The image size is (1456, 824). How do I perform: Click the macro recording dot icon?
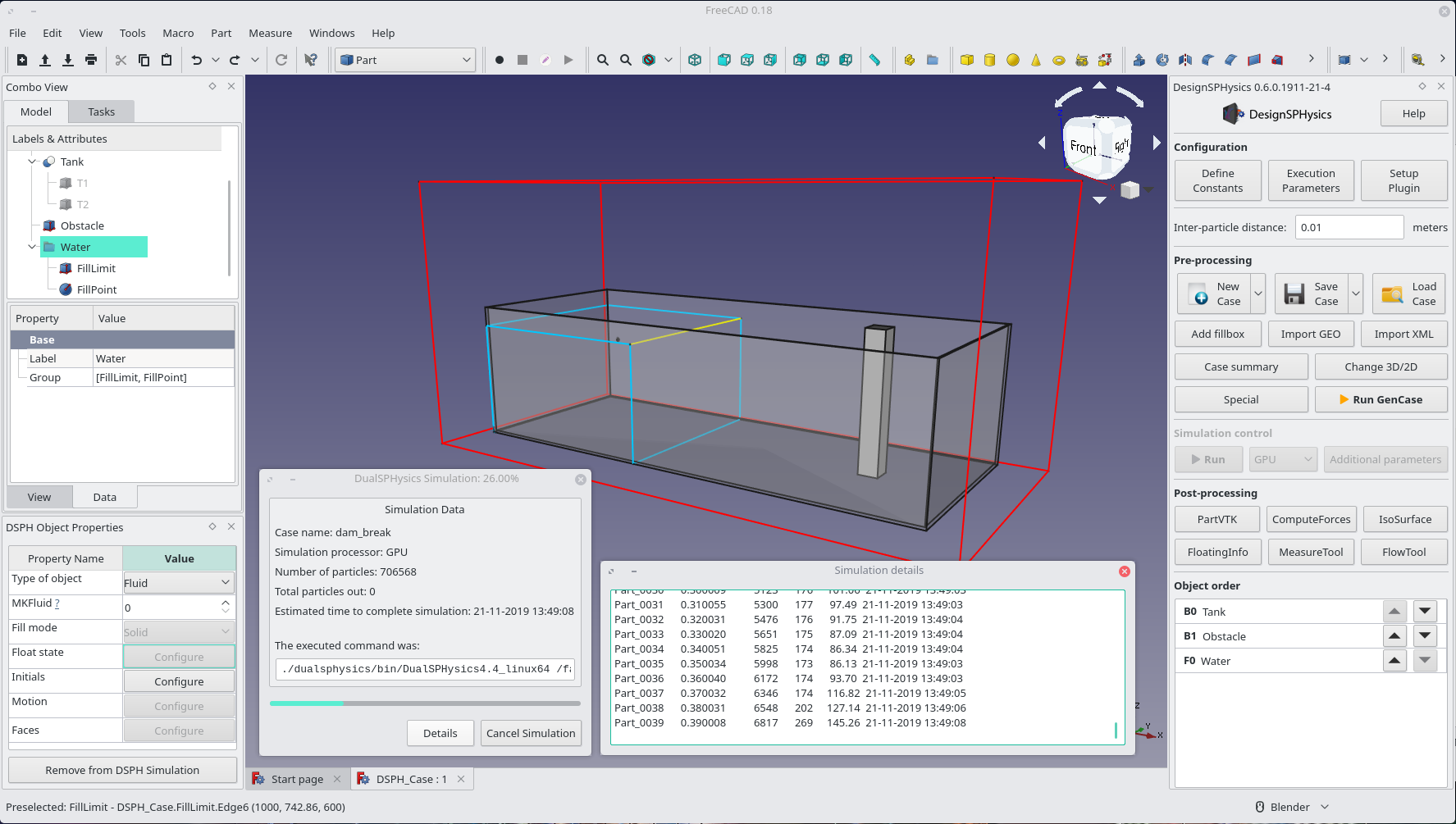pyautogui.click(x=500, y=60)
